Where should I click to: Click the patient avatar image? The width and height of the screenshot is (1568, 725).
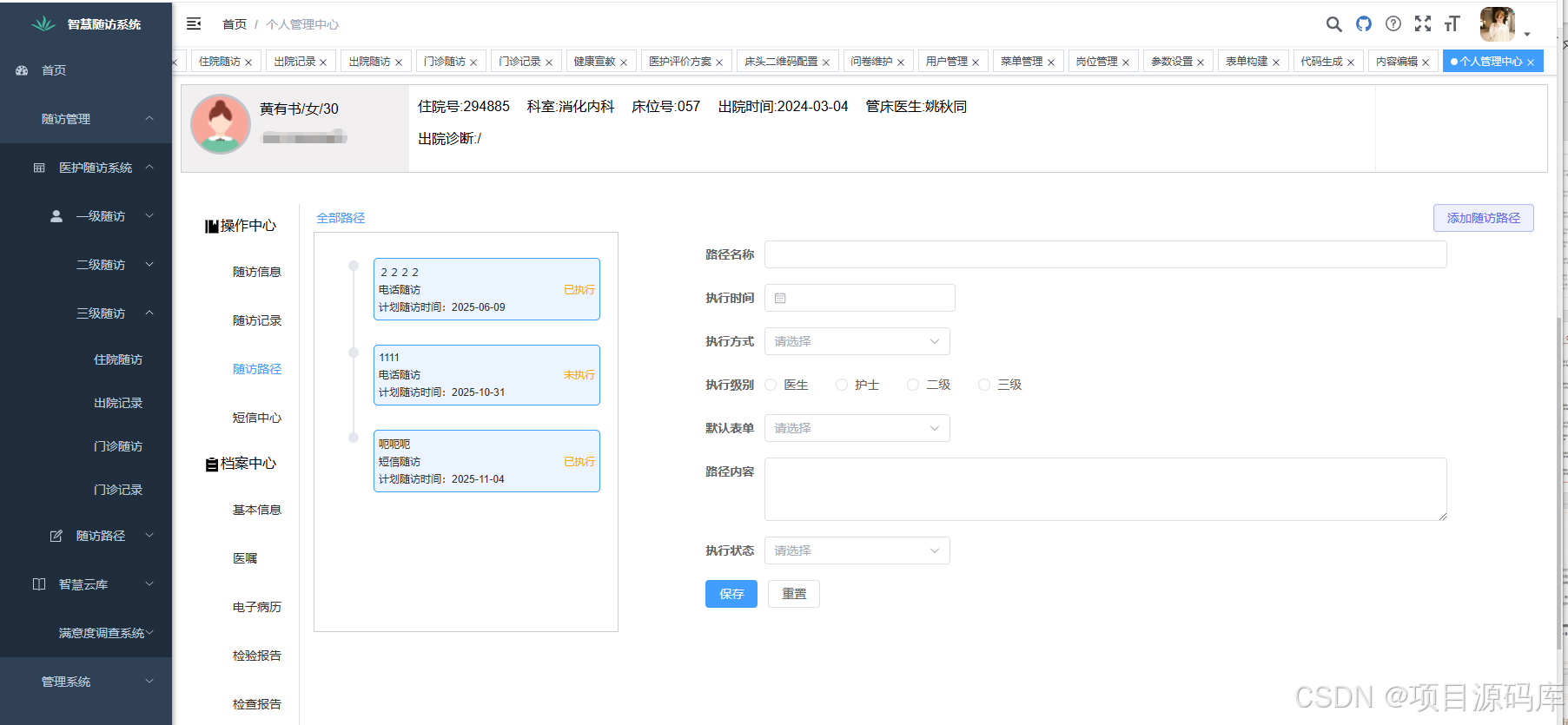click(221, 124)
